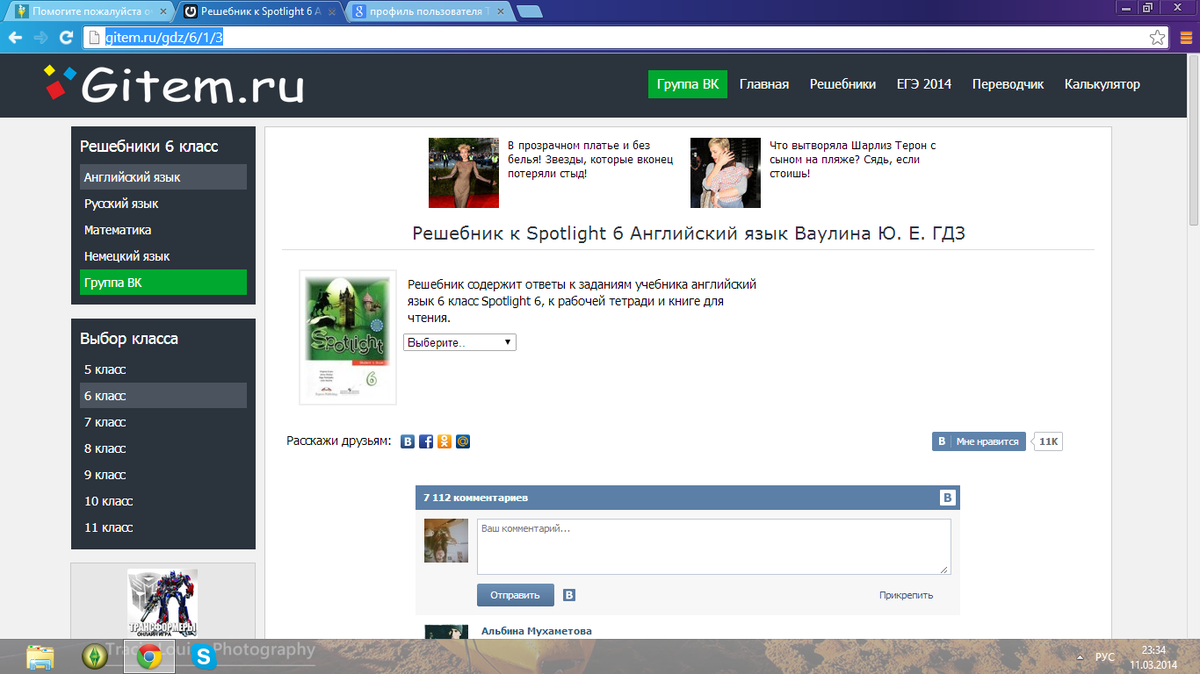Choose '10 класс' in class selection
The height and width of the screenshot is (674, 1200).
[x=163, y=501]
